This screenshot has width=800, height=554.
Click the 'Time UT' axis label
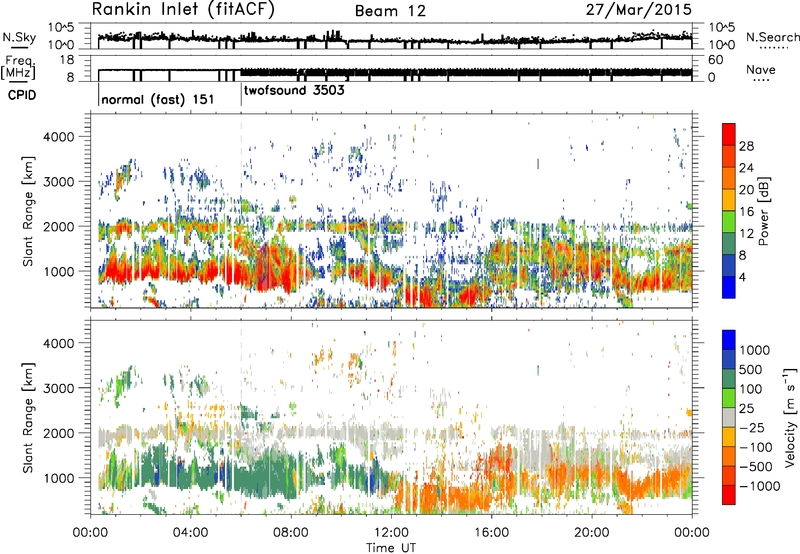click(391, 548)
